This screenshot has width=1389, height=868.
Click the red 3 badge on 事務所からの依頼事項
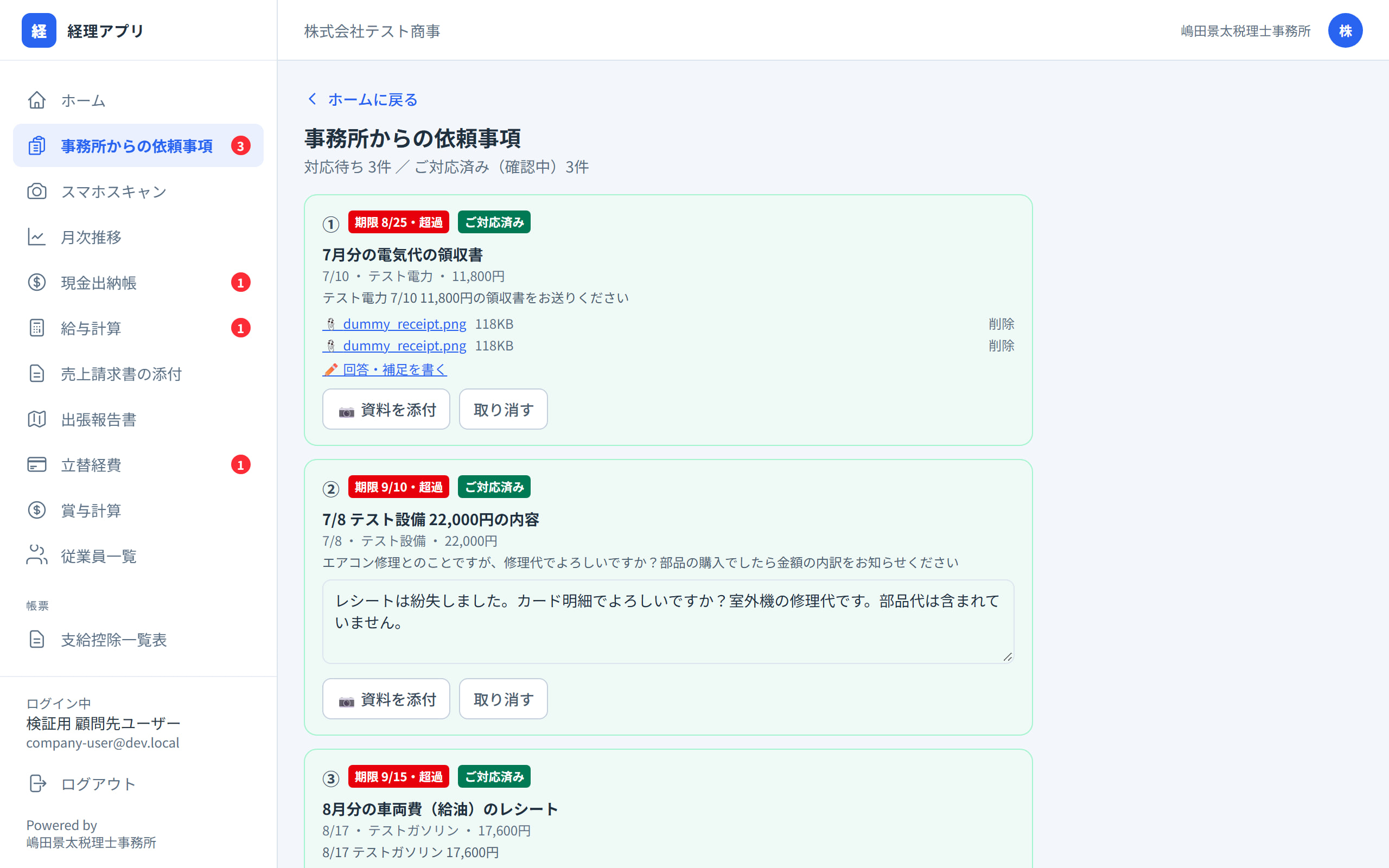coord(240,146)
